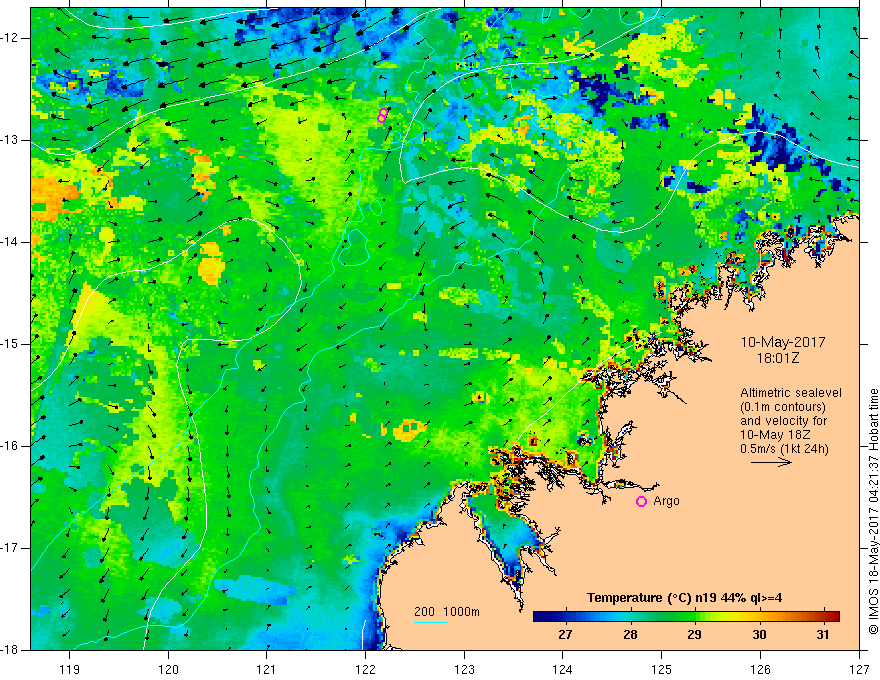Click the longitude axis label "127"
The height and width of the screenshot is (680, 880).
click(859, 669)
